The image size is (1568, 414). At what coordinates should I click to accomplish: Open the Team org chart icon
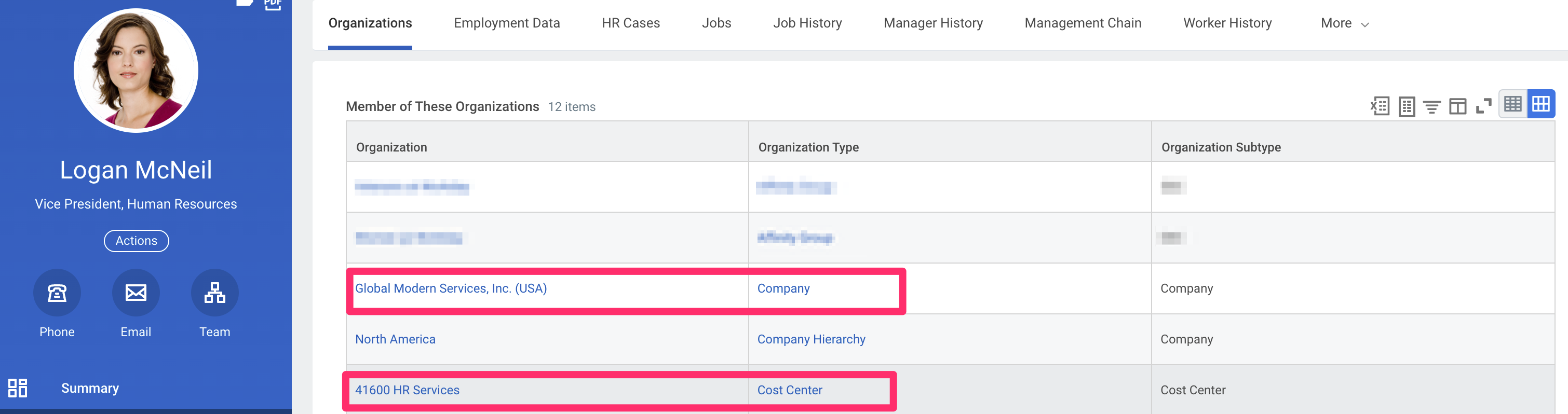215,293
